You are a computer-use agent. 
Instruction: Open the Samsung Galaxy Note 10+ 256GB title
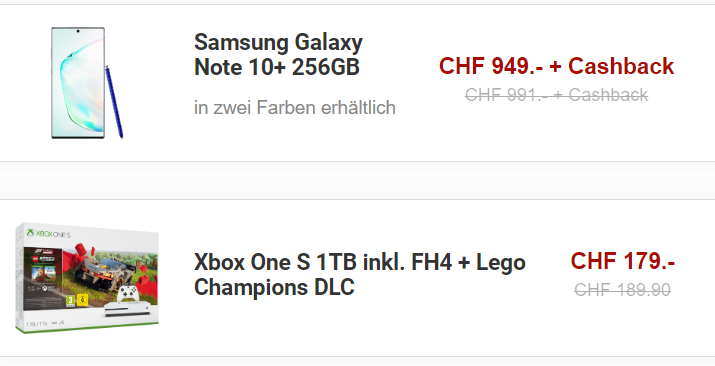point(278,55)
